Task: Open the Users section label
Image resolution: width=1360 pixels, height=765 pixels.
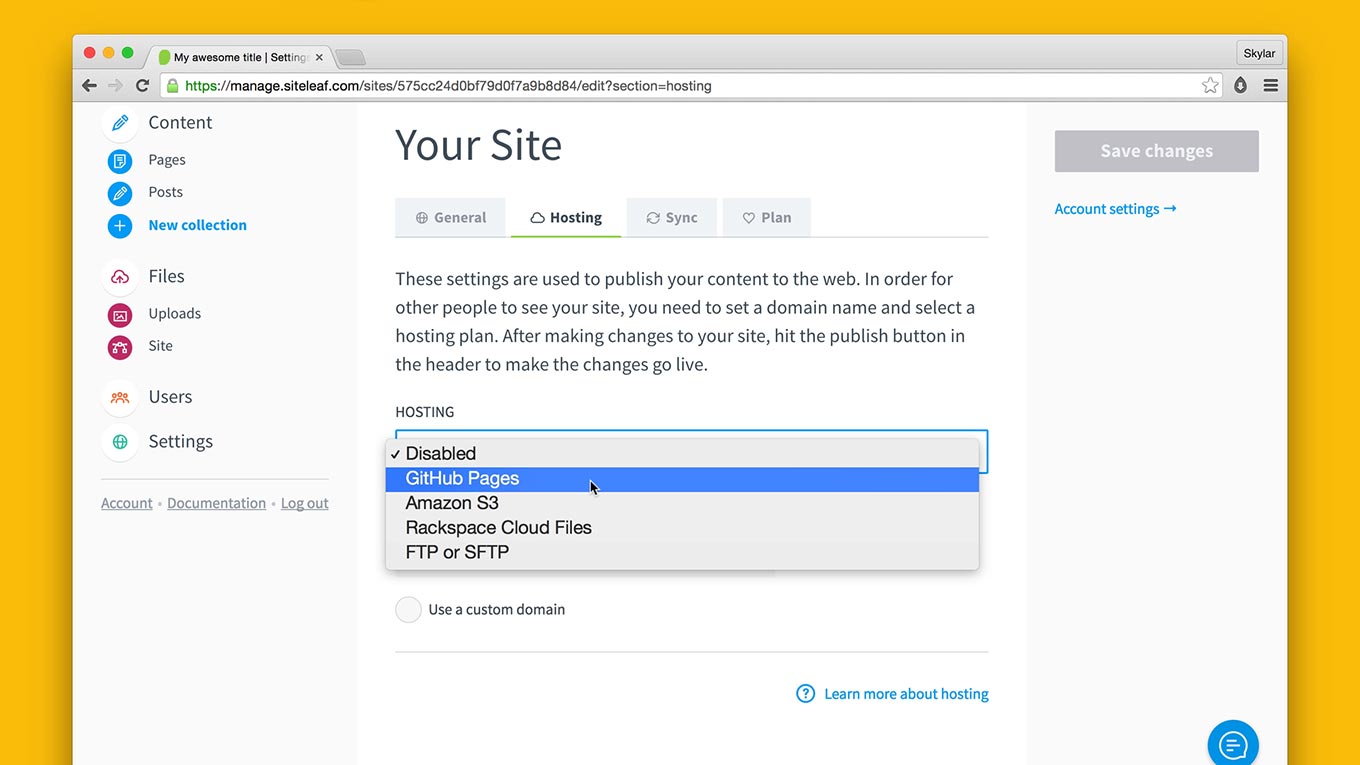Action: point(170,397)
